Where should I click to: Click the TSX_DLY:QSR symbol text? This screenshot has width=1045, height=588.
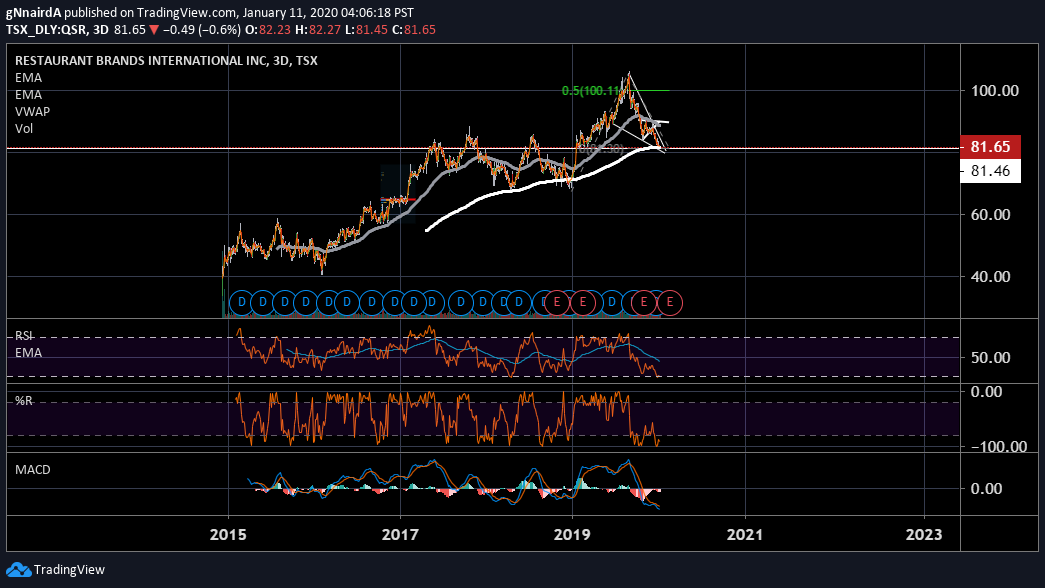click(x=47, y=30)
